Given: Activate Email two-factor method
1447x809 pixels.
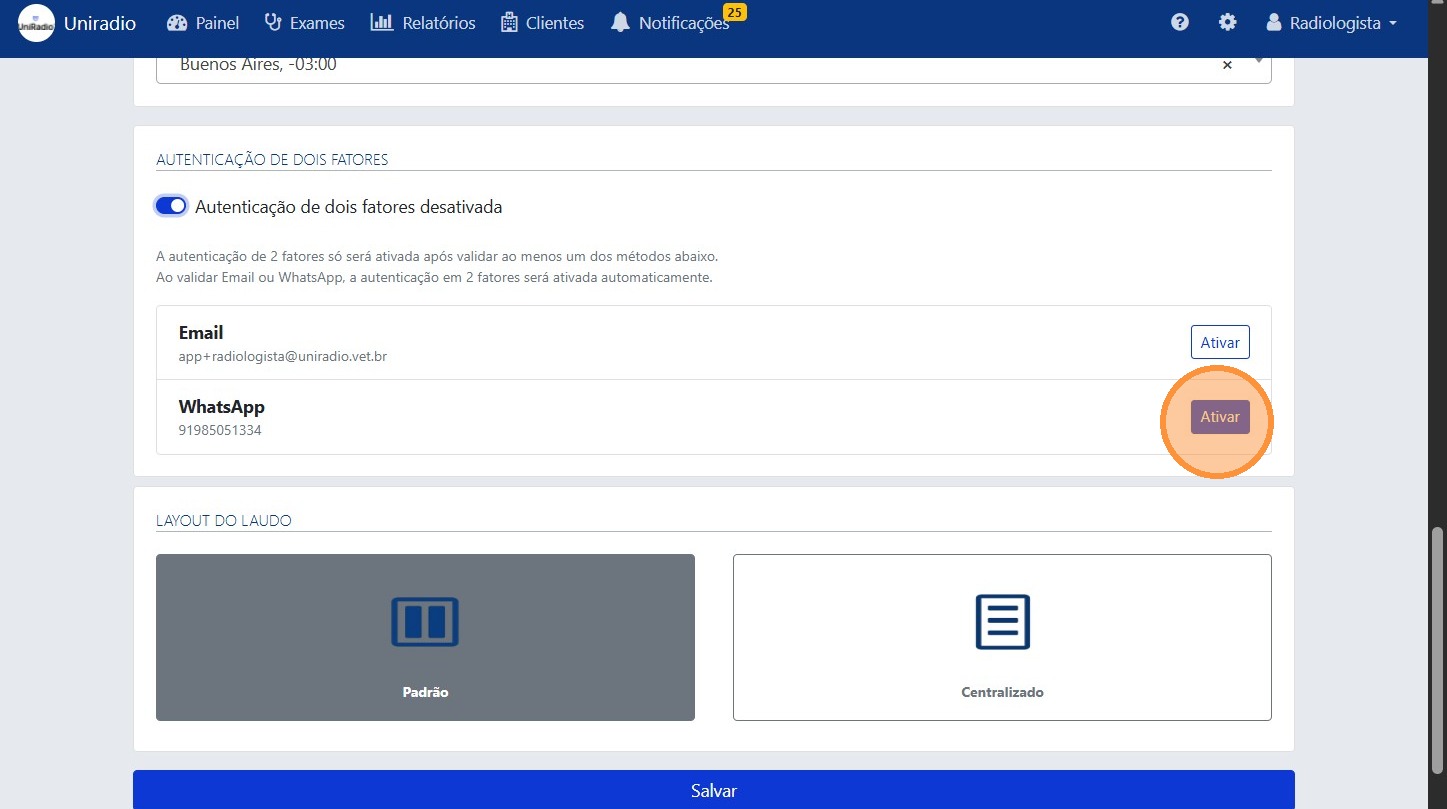Looking at the screenshot, I should click(x=1219, y=342).
